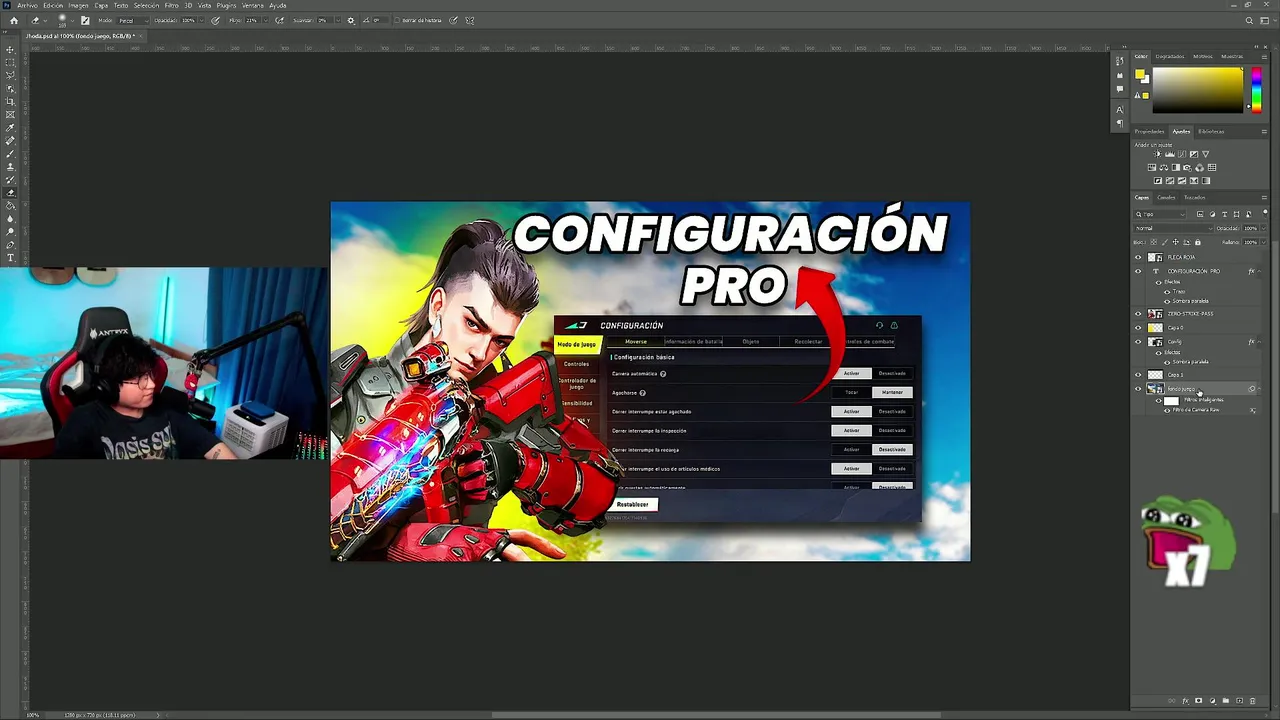Open the brush settings panel icon
This screenshot has width=1280, height=720.
coord(85,20)
